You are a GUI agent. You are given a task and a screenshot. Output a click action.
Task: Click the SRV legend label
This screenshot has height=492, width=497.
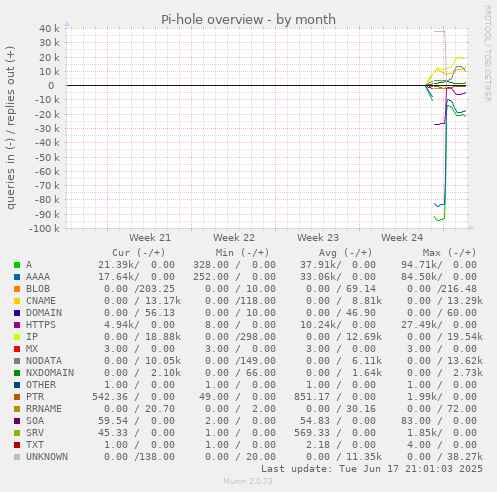click(x=35, y=433)
